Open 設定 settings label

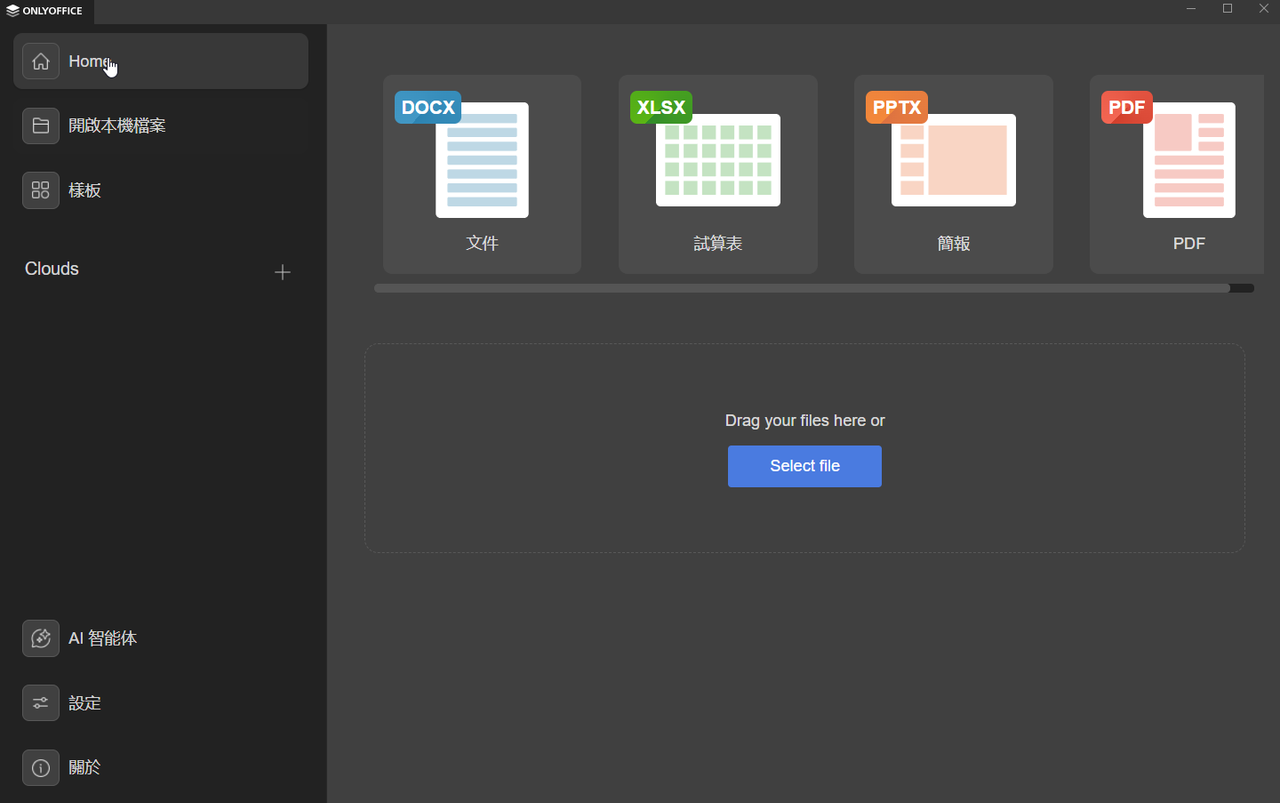click(85, 703)
